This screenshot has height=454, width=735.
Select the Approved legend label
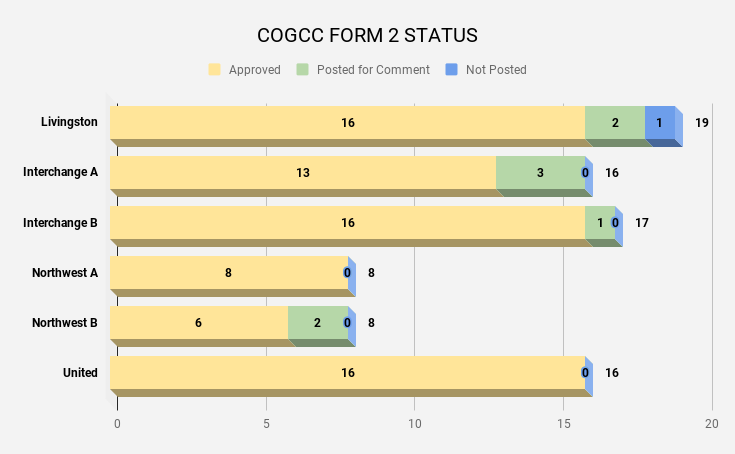(x=254, y=70)
